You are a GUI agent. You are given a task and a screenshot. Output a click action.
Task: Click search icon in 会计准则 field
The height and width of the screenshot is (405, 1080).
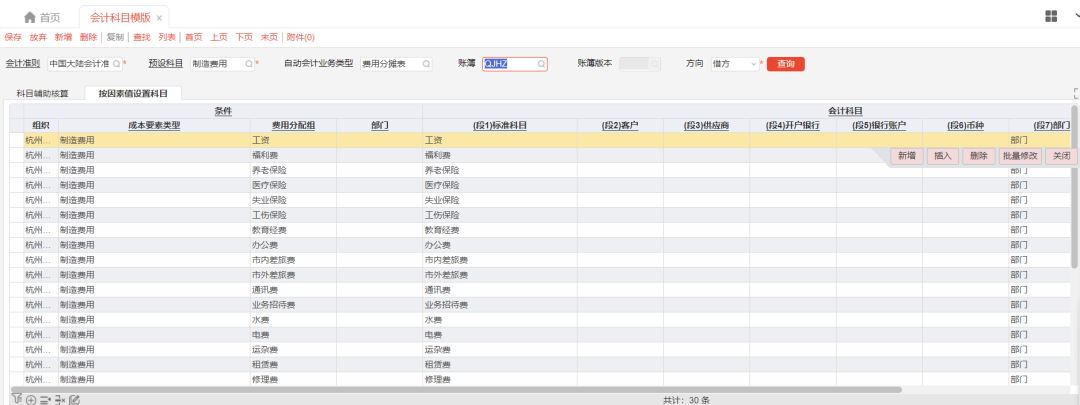(116, 64)
